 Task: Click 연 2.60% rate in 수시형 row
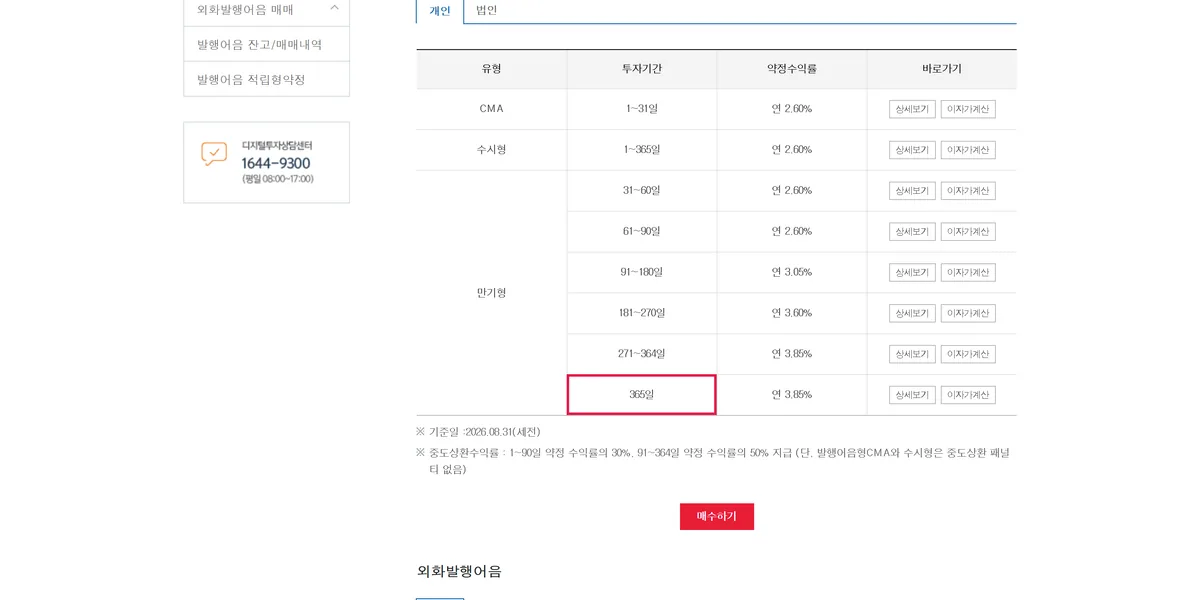[x=792, y=150]
